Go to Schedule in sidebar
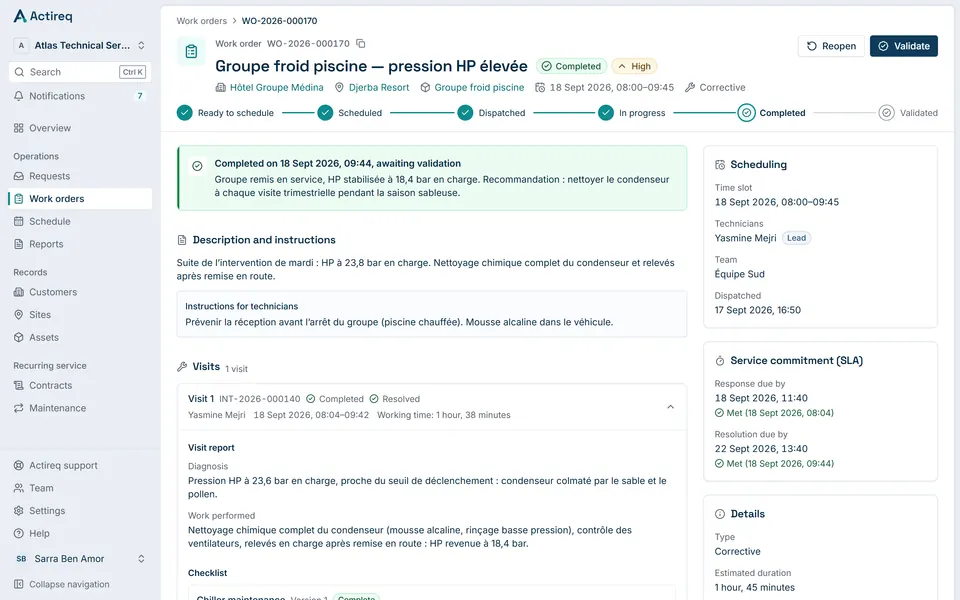This screenshot has width=960, height=600. [80, 222]
